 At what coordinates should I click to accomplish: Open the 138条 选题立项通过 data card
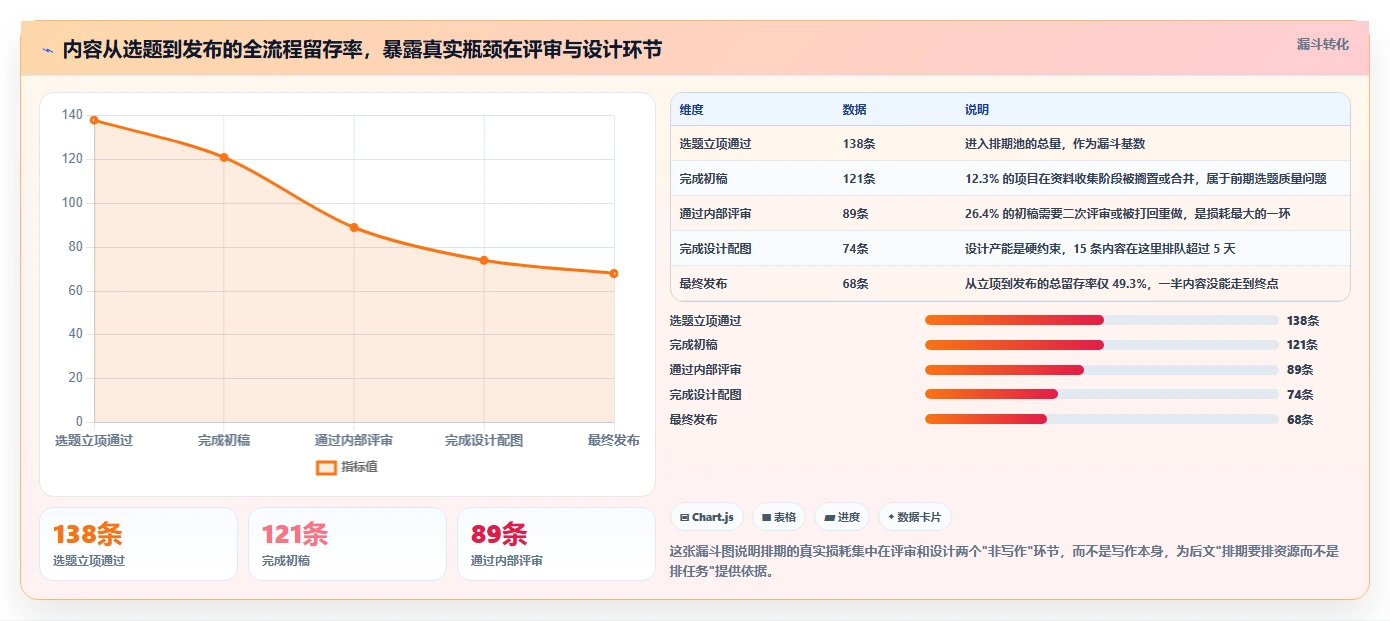138,544
